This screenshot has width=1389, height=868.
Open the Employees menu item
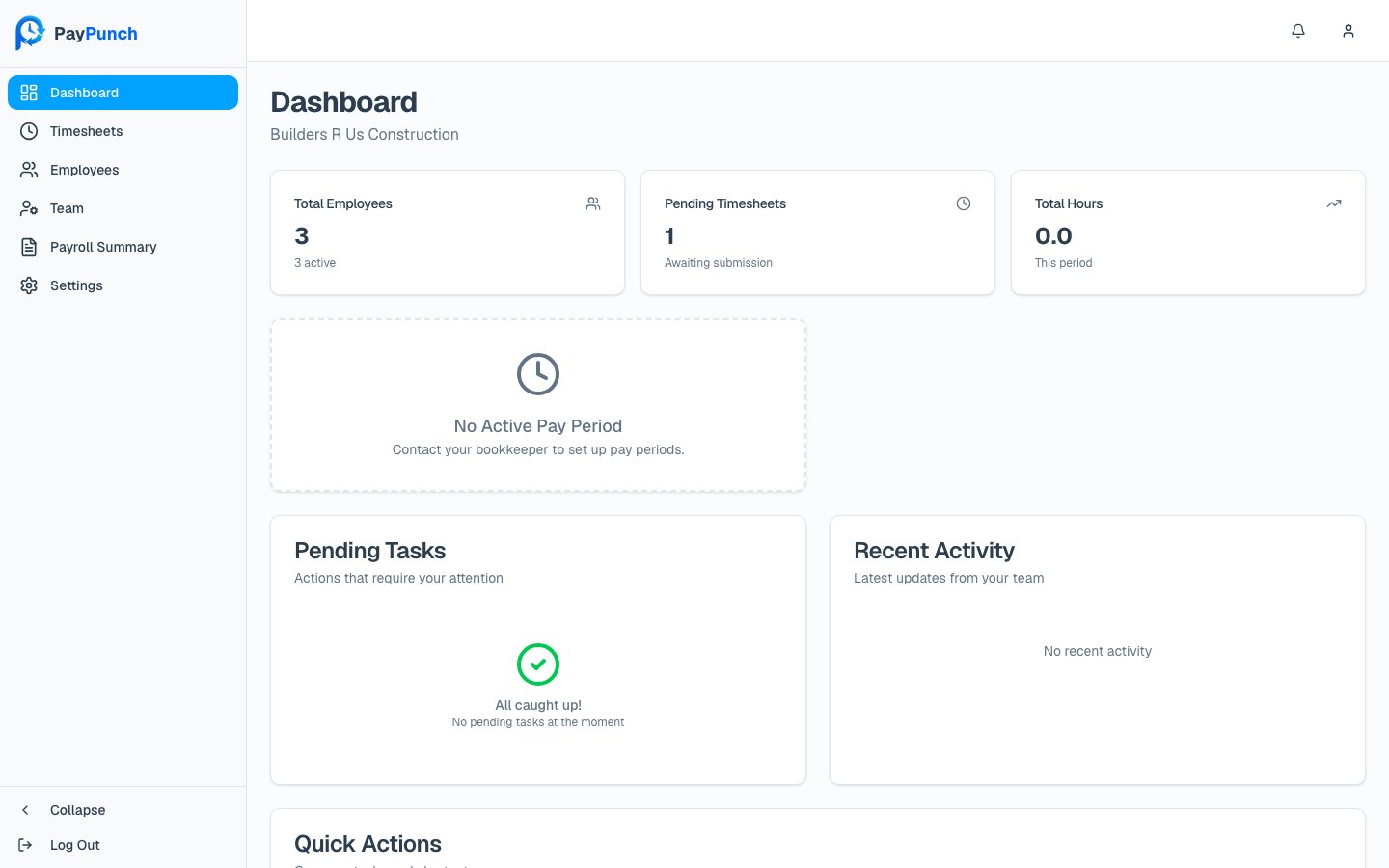coord(123,170)
